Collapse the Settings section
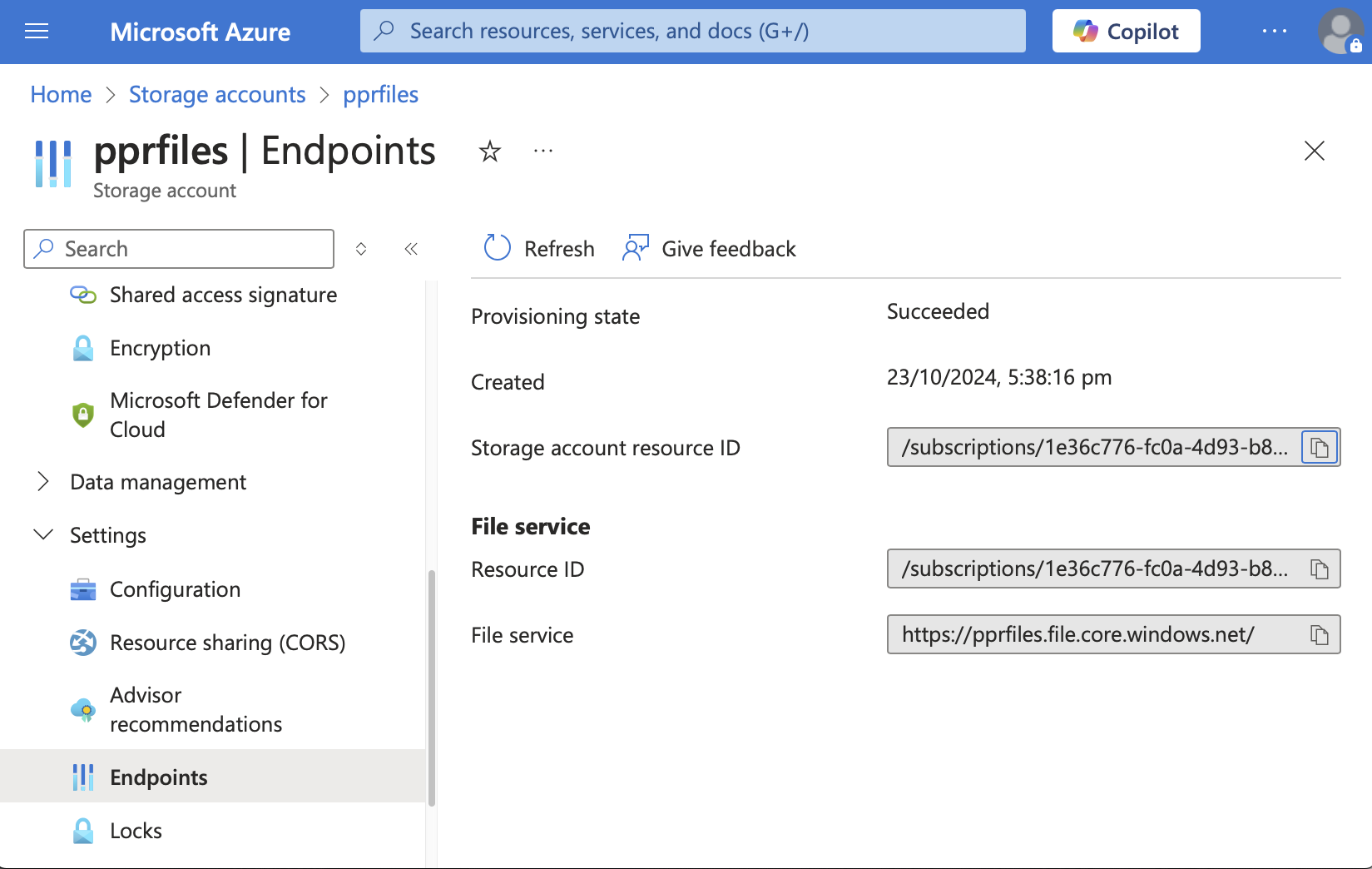The width and height of the screenshot is (1372, 869). pyautogui.click(x=43, y=535)
